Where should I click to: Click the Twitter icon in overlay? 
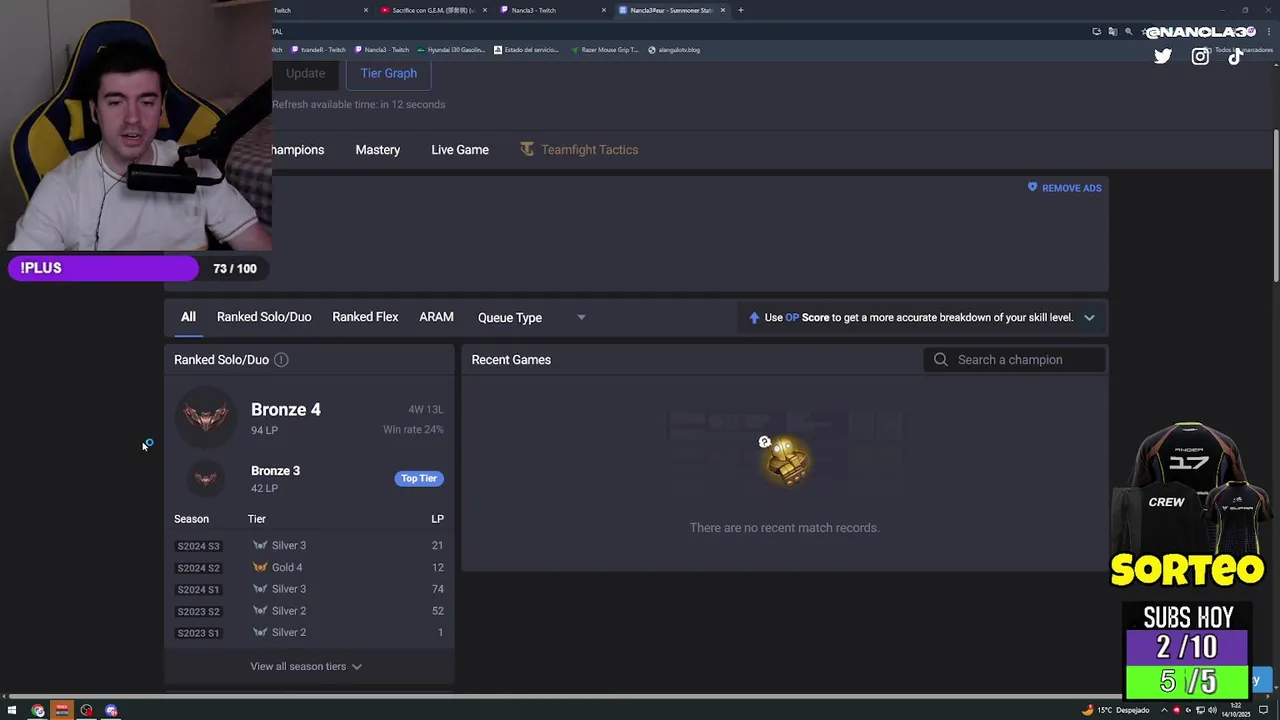(1163, 56)
